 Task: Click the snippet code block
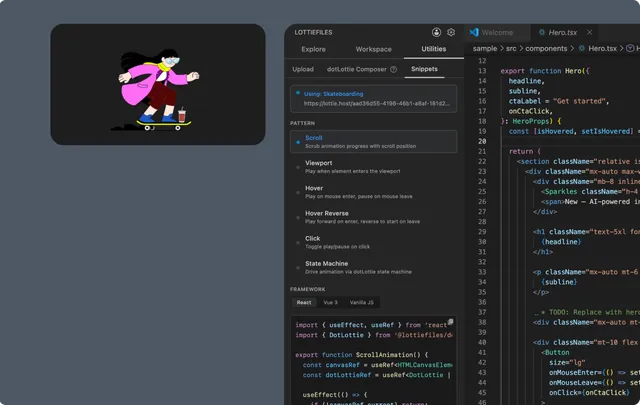[x=373, y=360]
